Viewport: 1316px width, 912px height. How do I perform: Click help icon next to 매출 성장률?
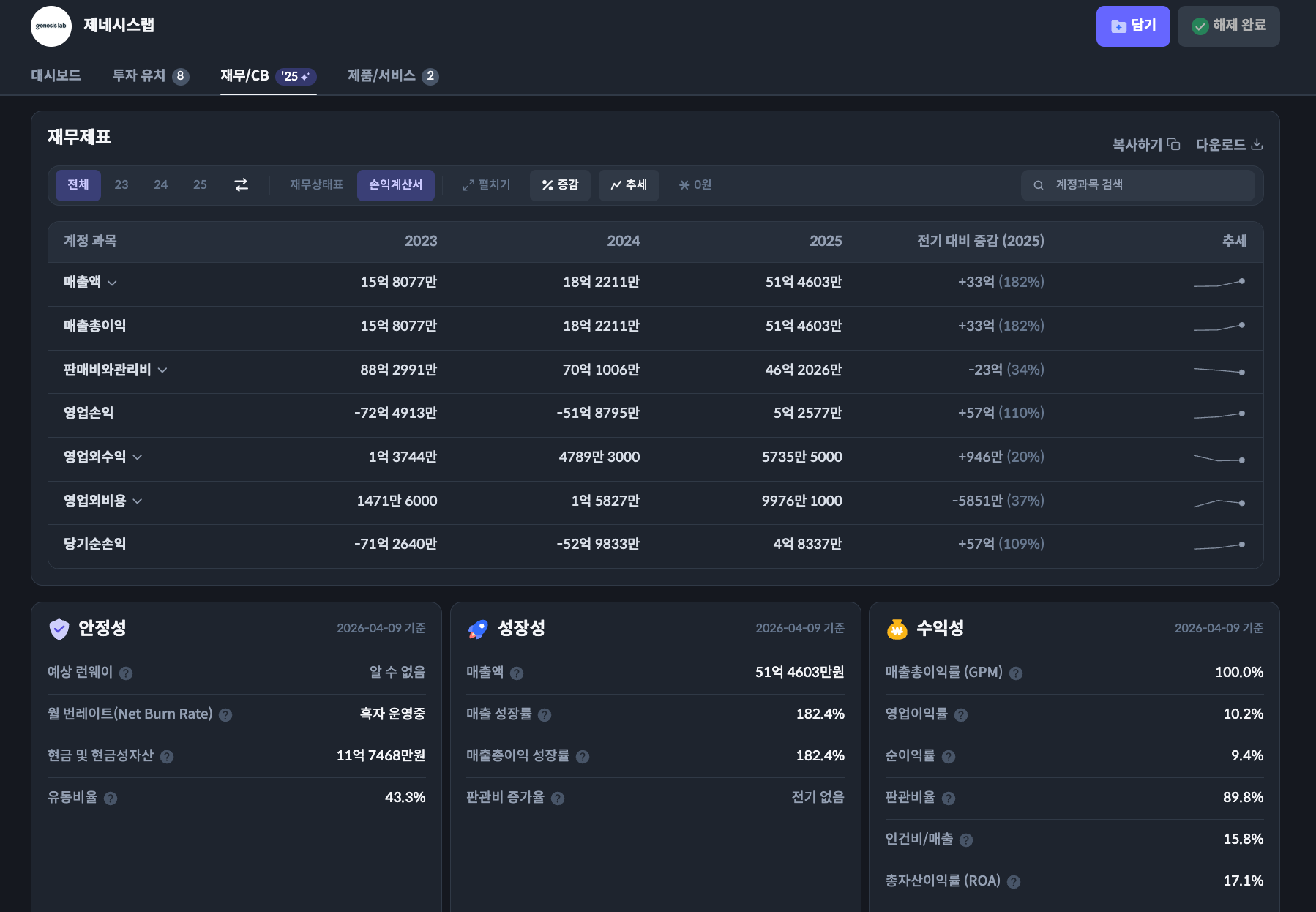(545, 715)
